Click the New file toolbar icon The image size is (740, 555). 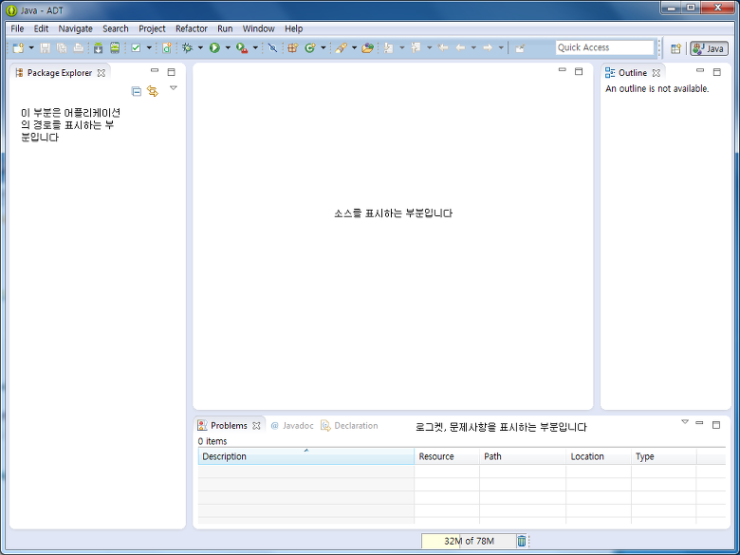pos(18,48)
